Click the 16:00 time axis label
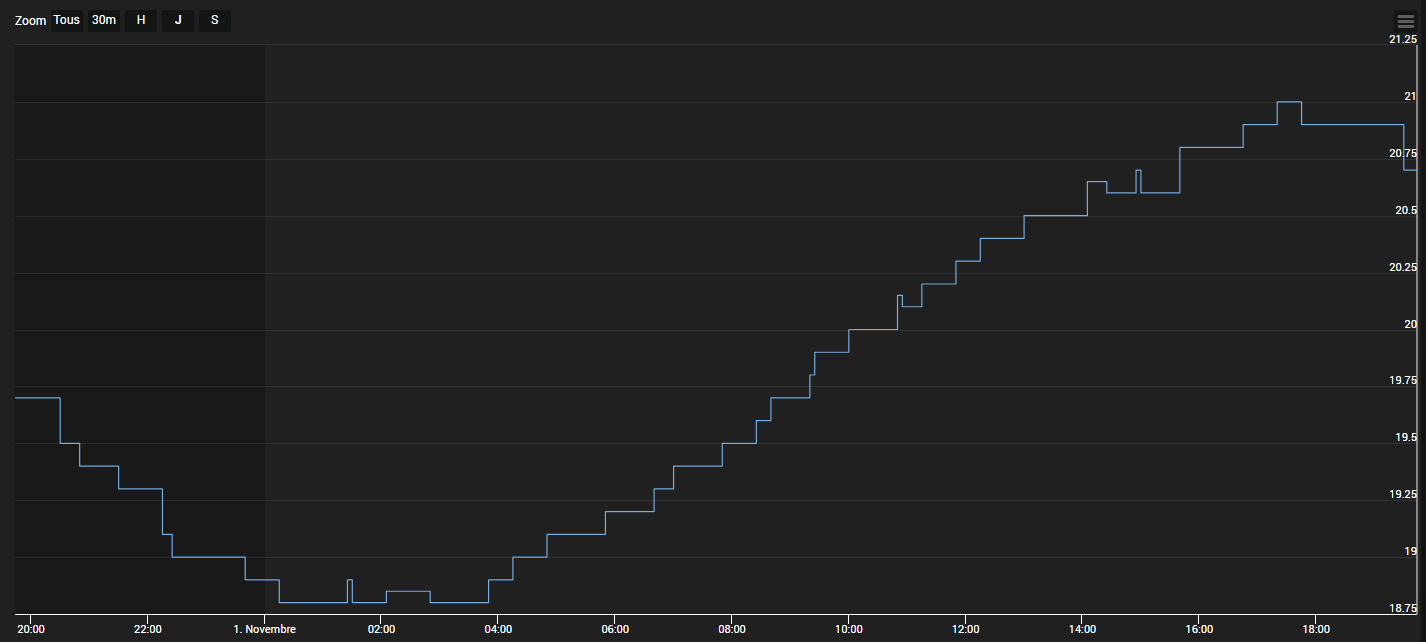Viewport: 1426px width, 642px height. click(x=1199, y=629)
